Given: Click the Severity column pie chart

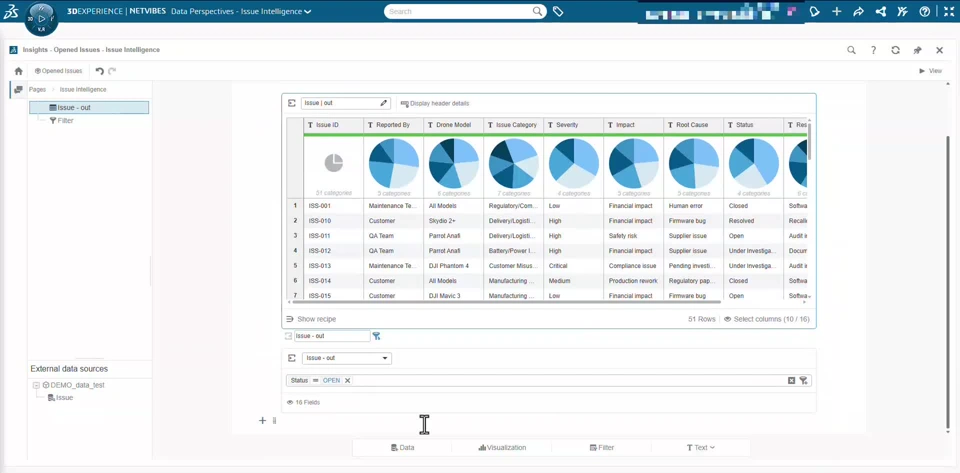Looking at the screenshot, I should point(574,163).
